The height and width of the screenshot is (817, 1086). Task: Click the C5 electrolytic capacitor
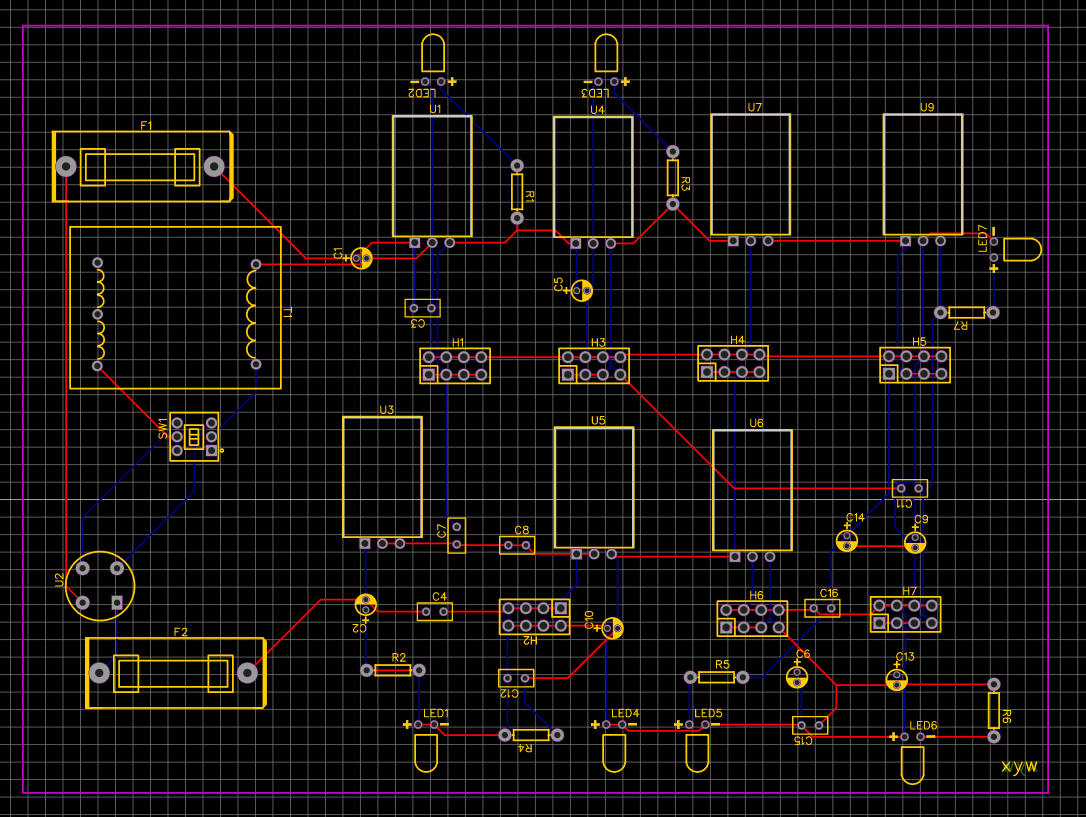[582, 290]
